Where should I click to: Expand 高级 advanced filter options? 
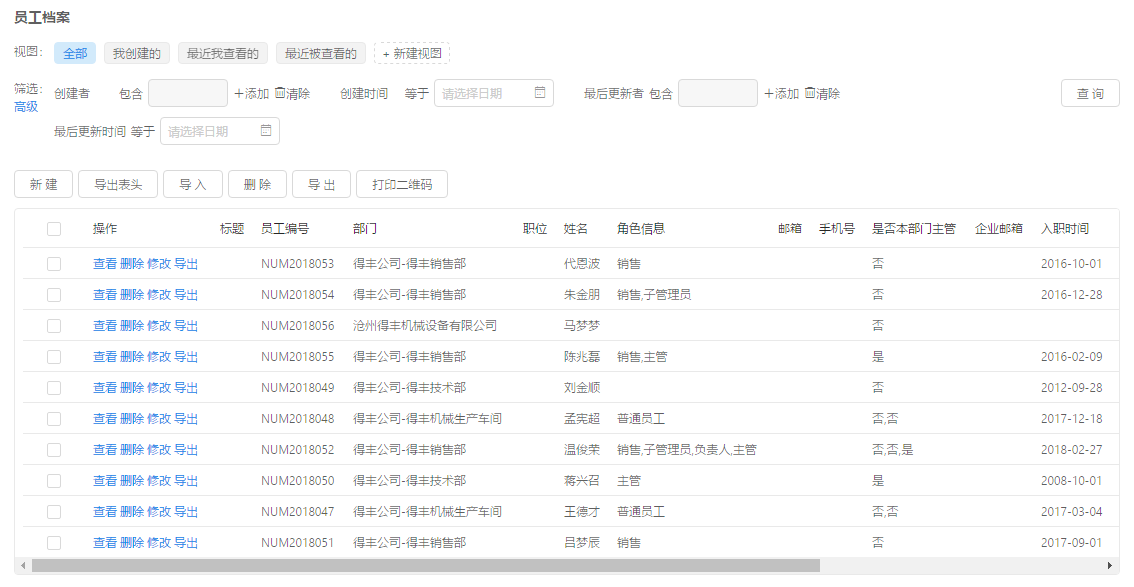pyautogui.click(x=26, y=107)
